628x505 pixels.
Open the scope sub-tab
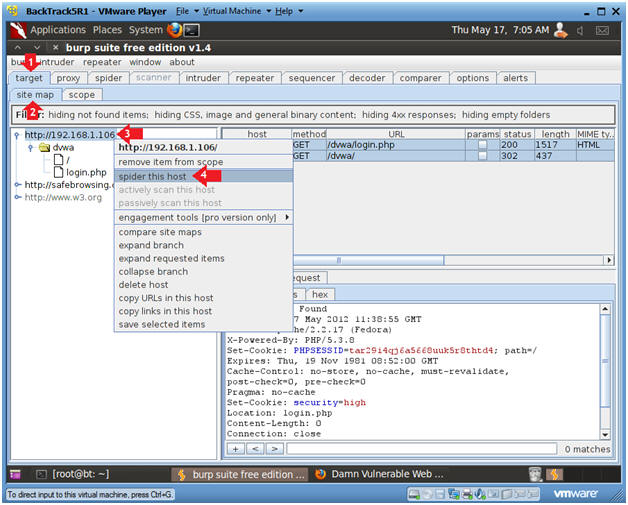(82, 95)
